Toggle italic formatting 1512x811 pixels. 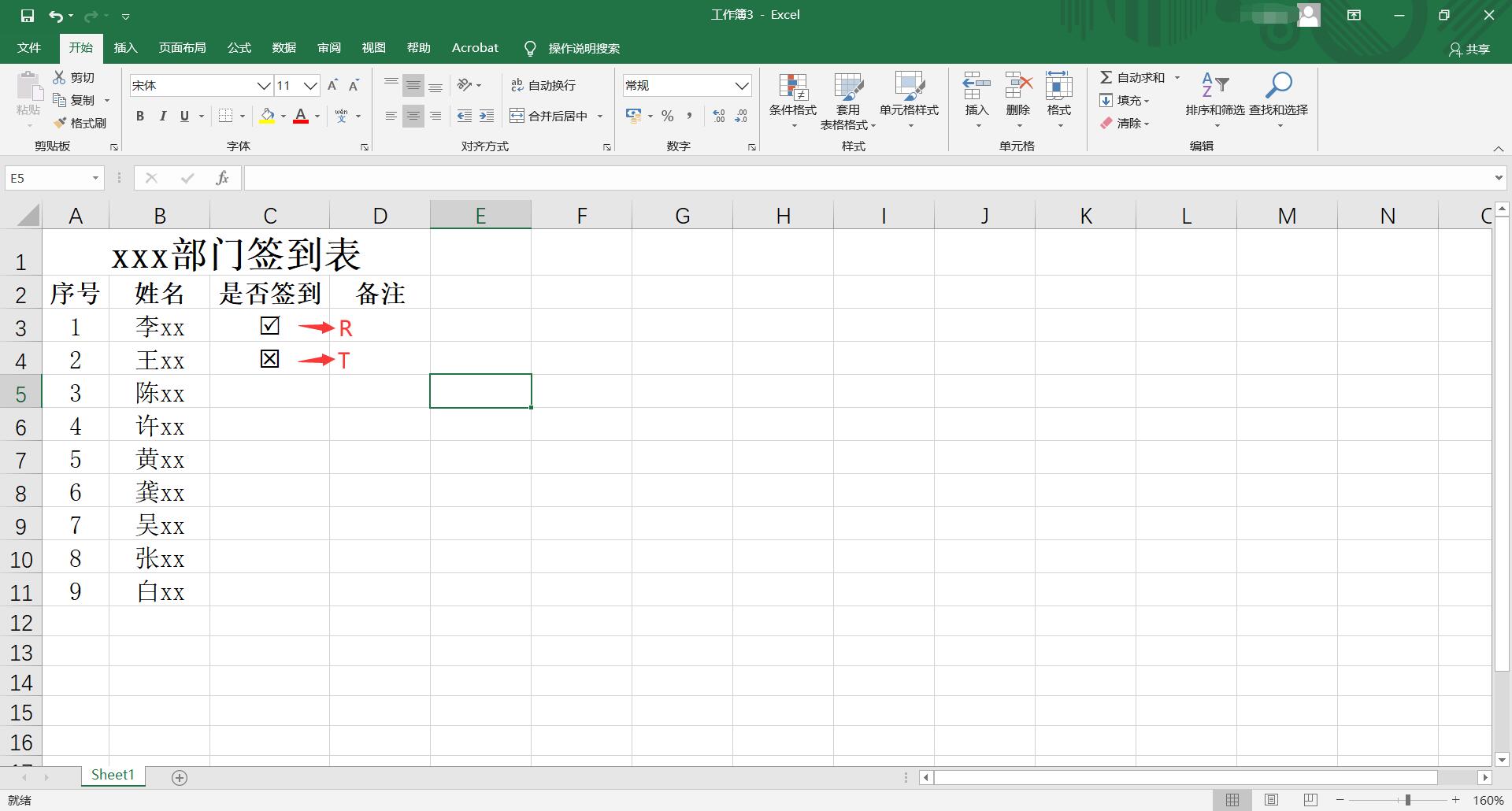[x=162, y=116]
